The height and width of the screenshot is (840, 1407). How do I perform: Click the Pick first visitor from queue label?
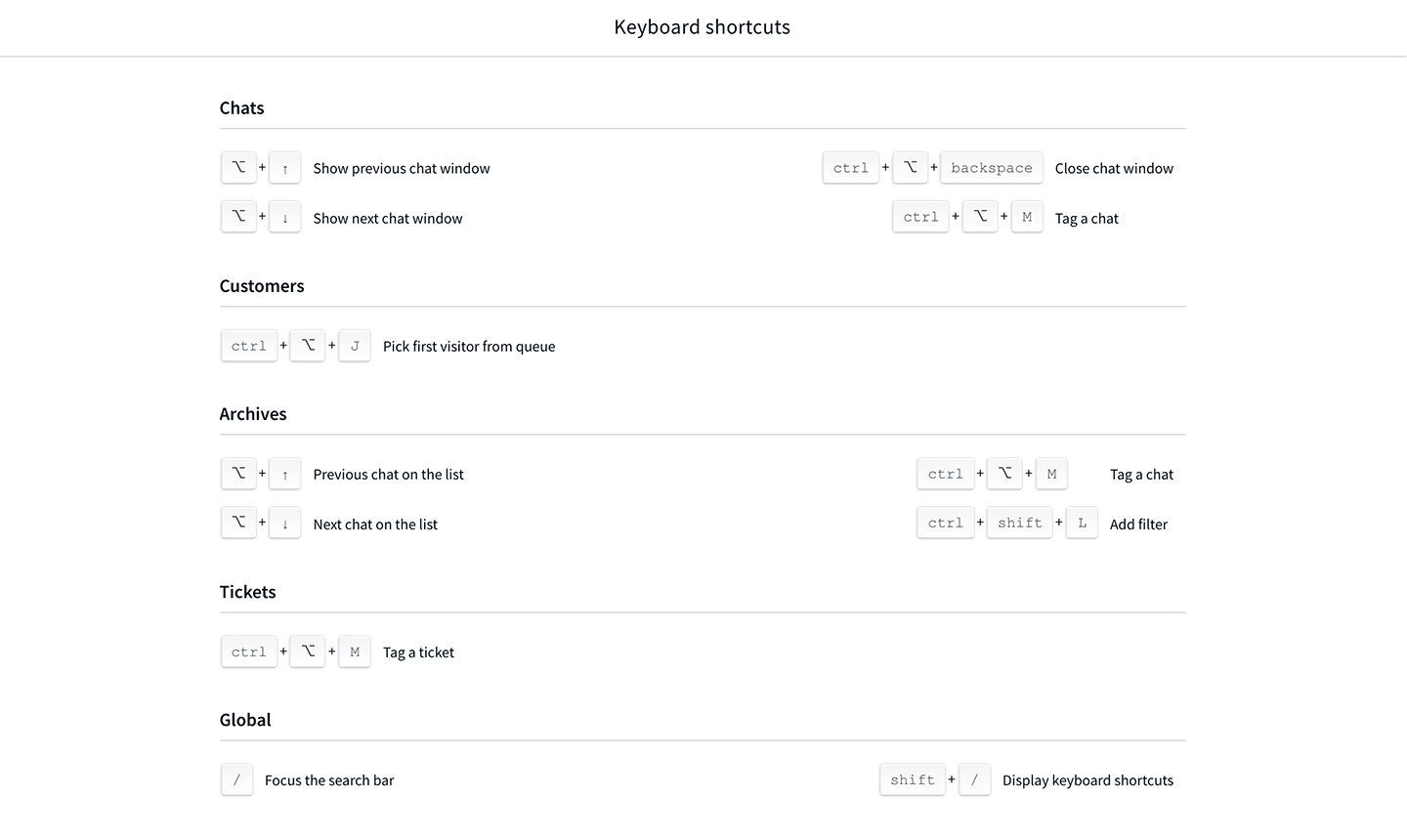(469, 346)
